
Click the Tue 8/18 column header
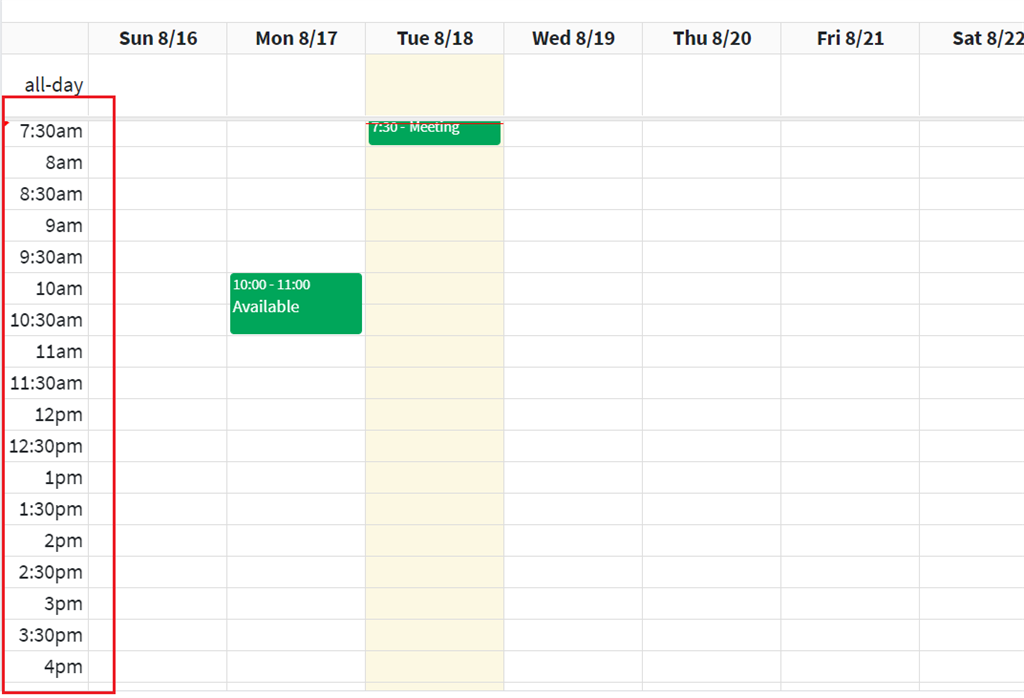434,38
